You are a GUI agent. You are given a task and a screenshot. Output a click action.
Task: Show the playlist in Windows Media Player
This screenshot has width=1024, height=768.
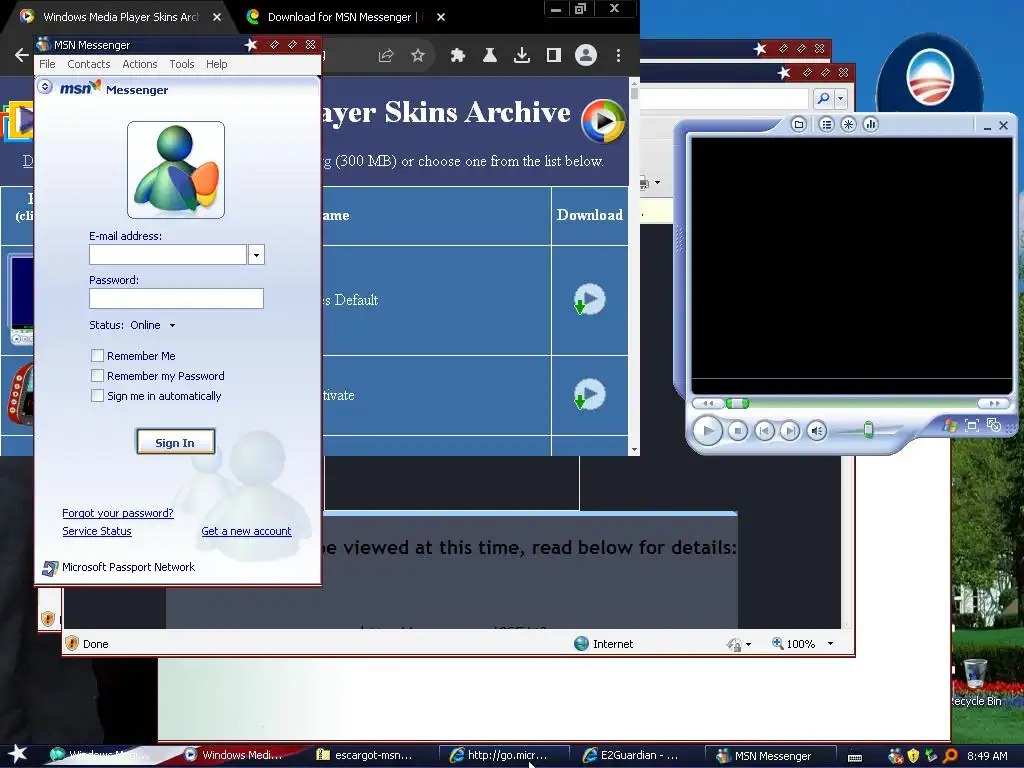coord(826,124)
